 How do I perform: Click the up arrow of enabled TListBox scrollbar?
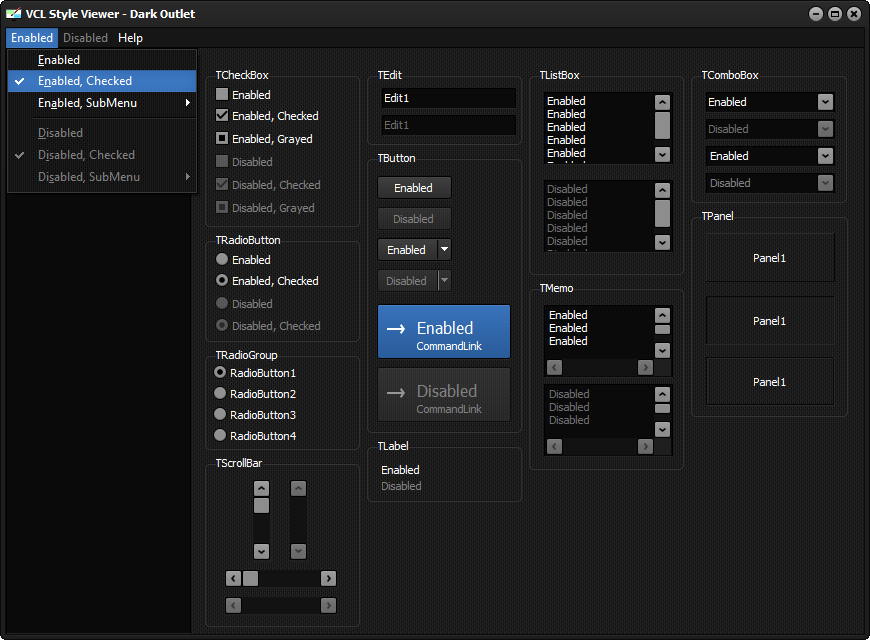[x=662, y=102]
